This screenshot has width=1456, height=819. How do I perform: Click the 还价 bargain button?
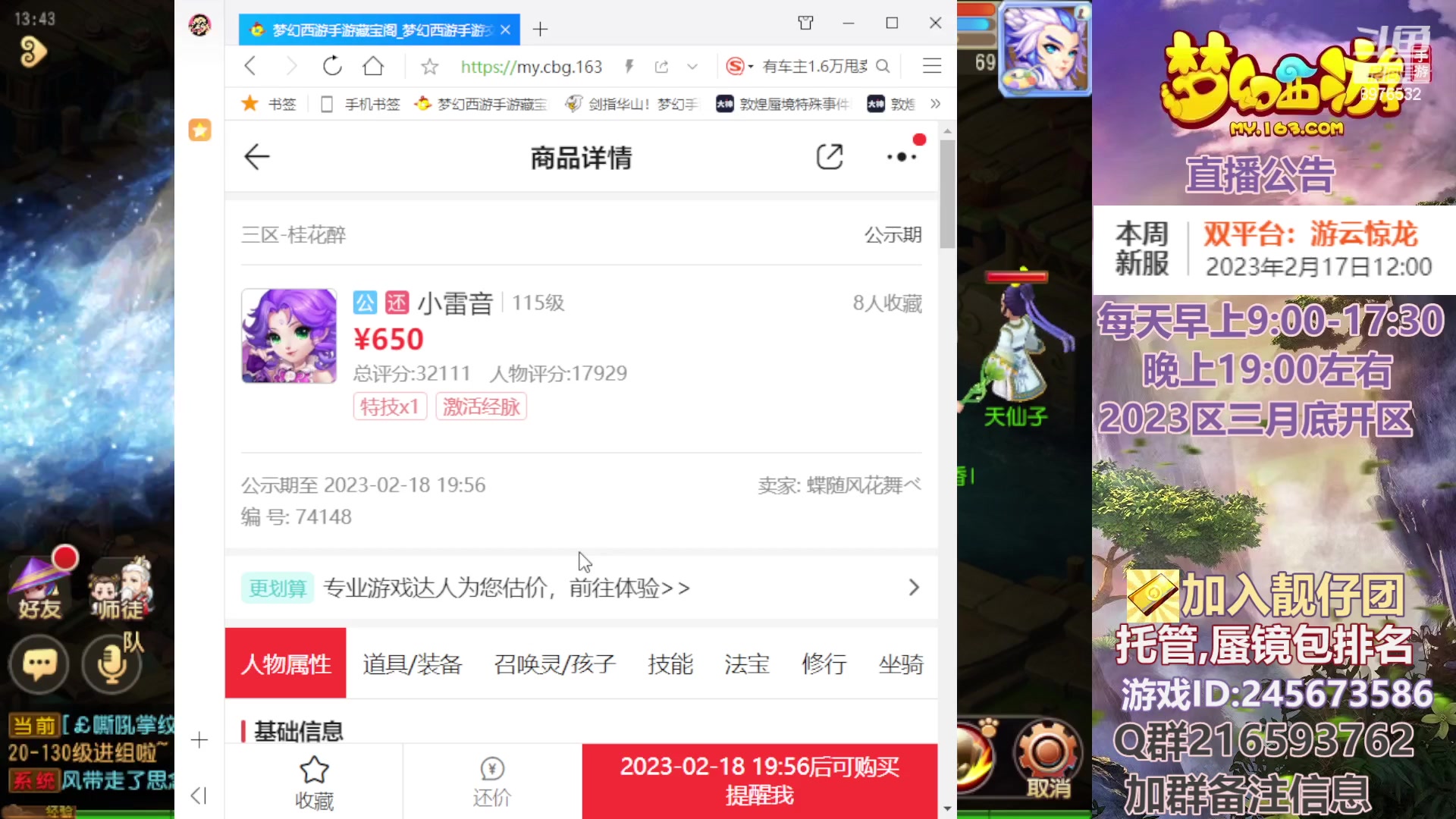(492, 782)
